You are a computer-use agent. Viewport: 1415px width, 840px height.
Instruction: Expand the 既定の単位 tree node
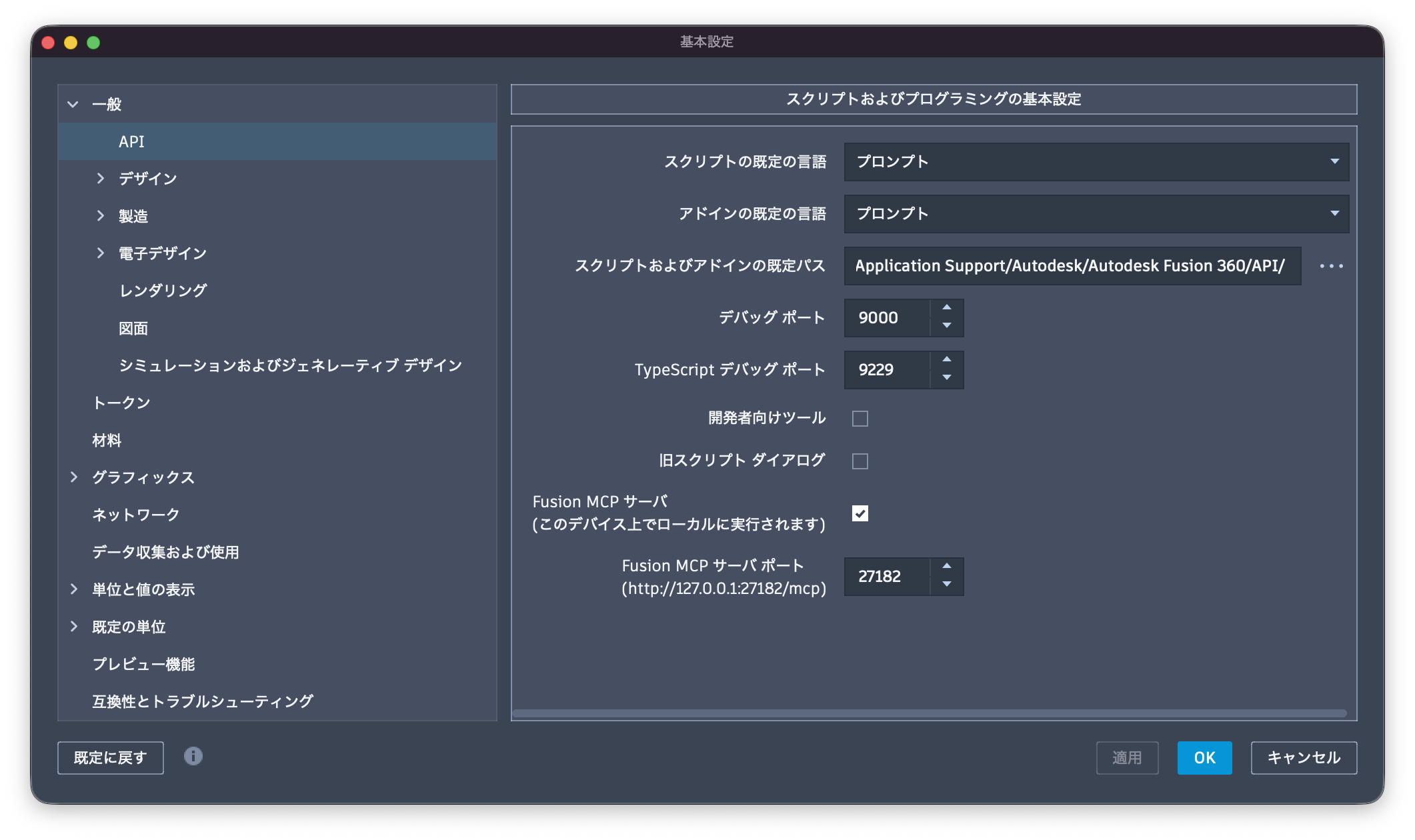tap(73, 627)
